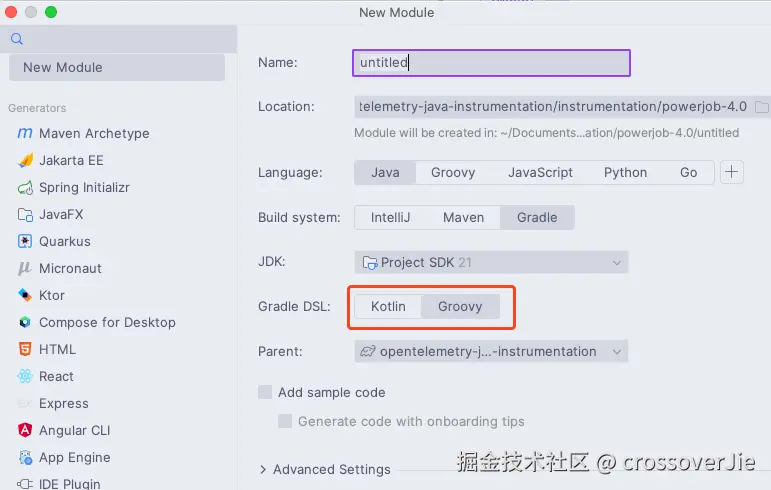The width and height of the screenshot is (771, 490).
Task: Click the Angular CLI icon
Action: [25, 430]
